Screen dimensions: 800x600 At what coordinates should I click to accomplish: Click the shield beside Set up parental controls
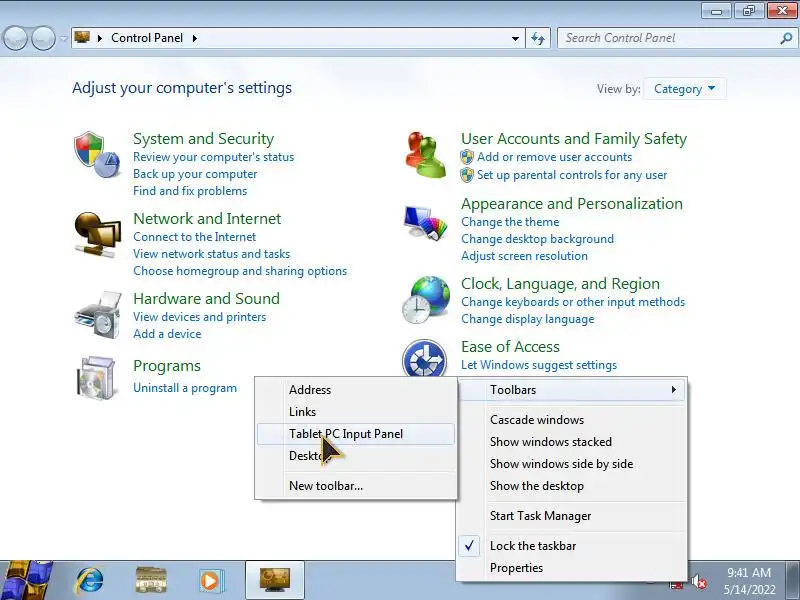[467, 175]
